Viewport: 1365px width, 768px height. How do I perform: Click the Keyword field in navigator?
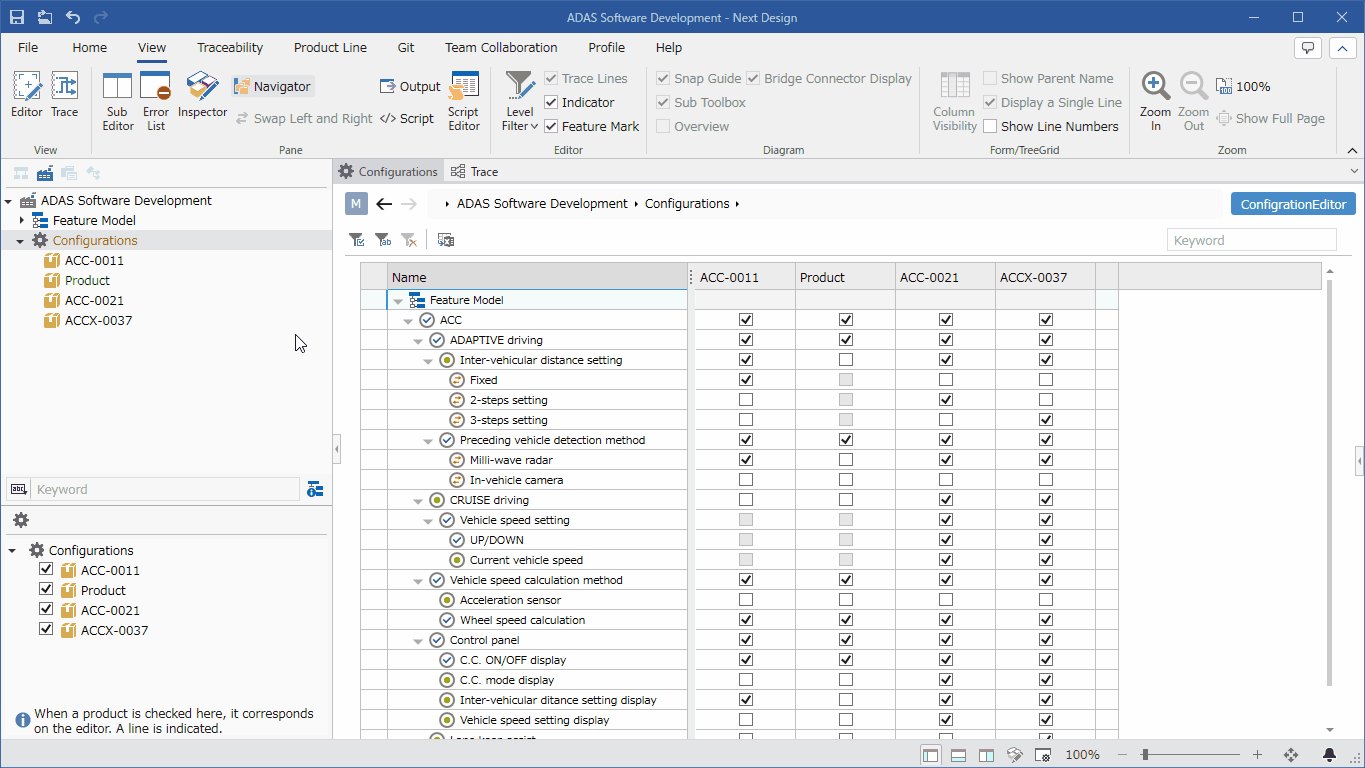166,489
